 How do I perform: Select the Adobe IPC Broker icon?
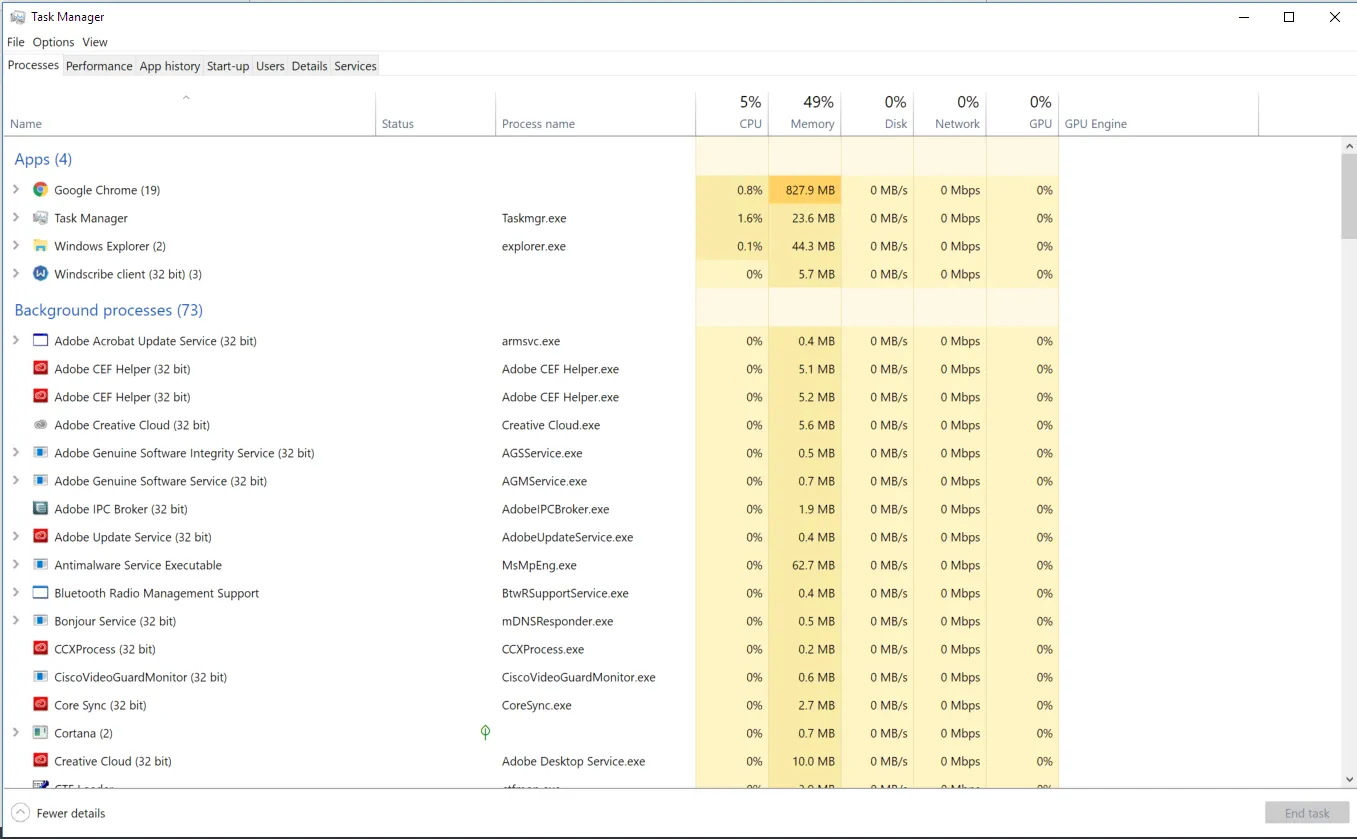click(x=40, y=509)
